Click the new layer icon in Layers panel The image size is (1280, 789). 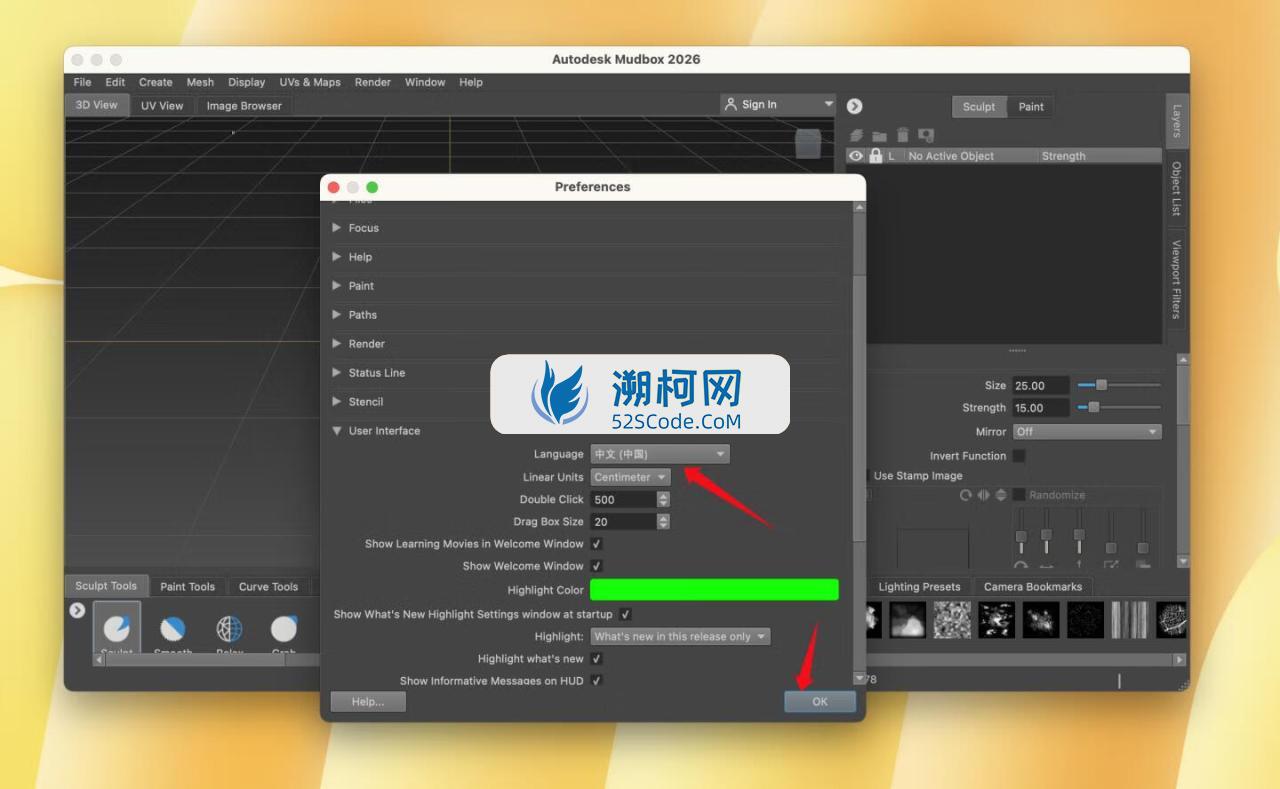point(856,135)
